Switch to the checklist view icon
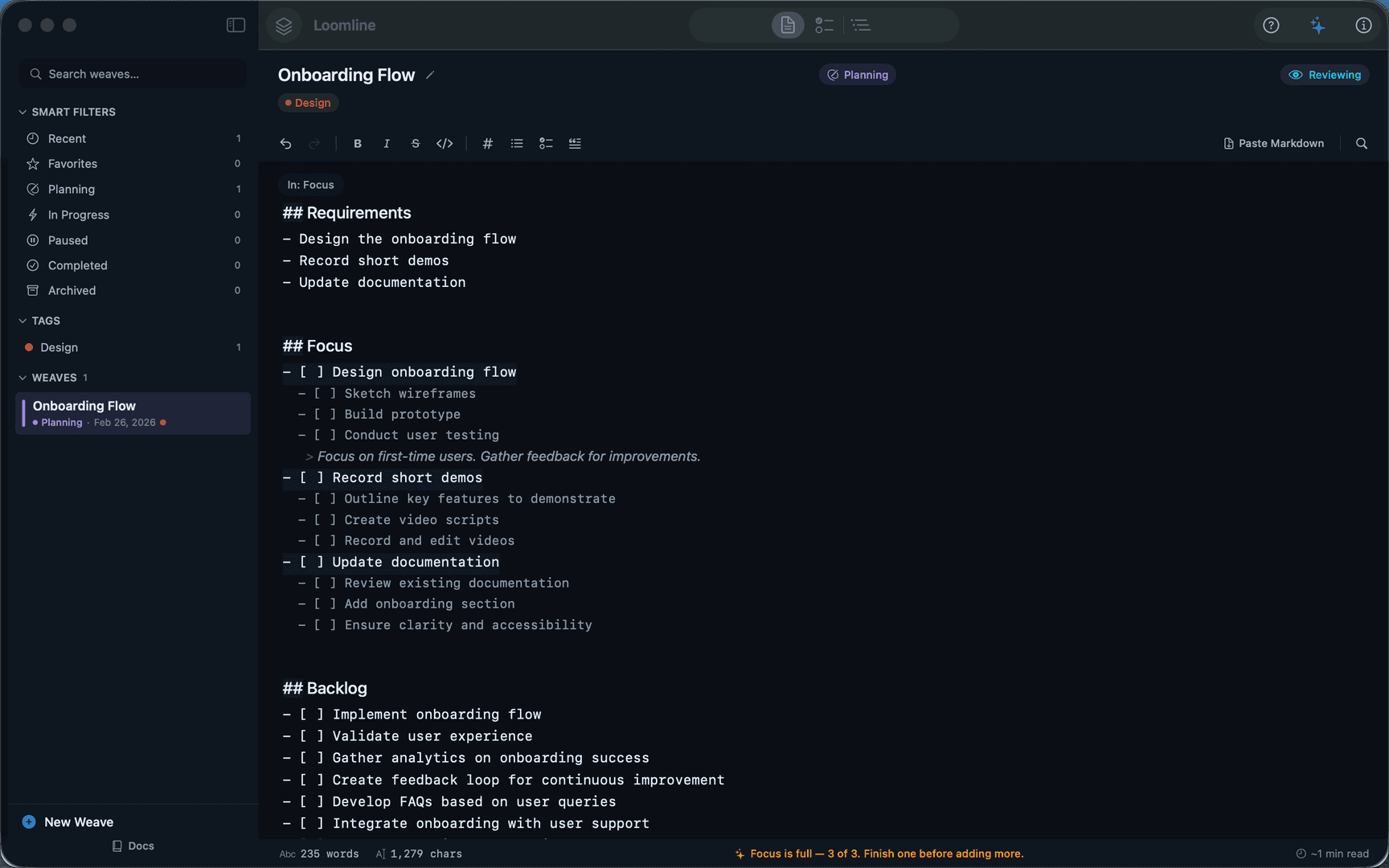The height and width of the screenshot is (868, 1389). [824, 25]
